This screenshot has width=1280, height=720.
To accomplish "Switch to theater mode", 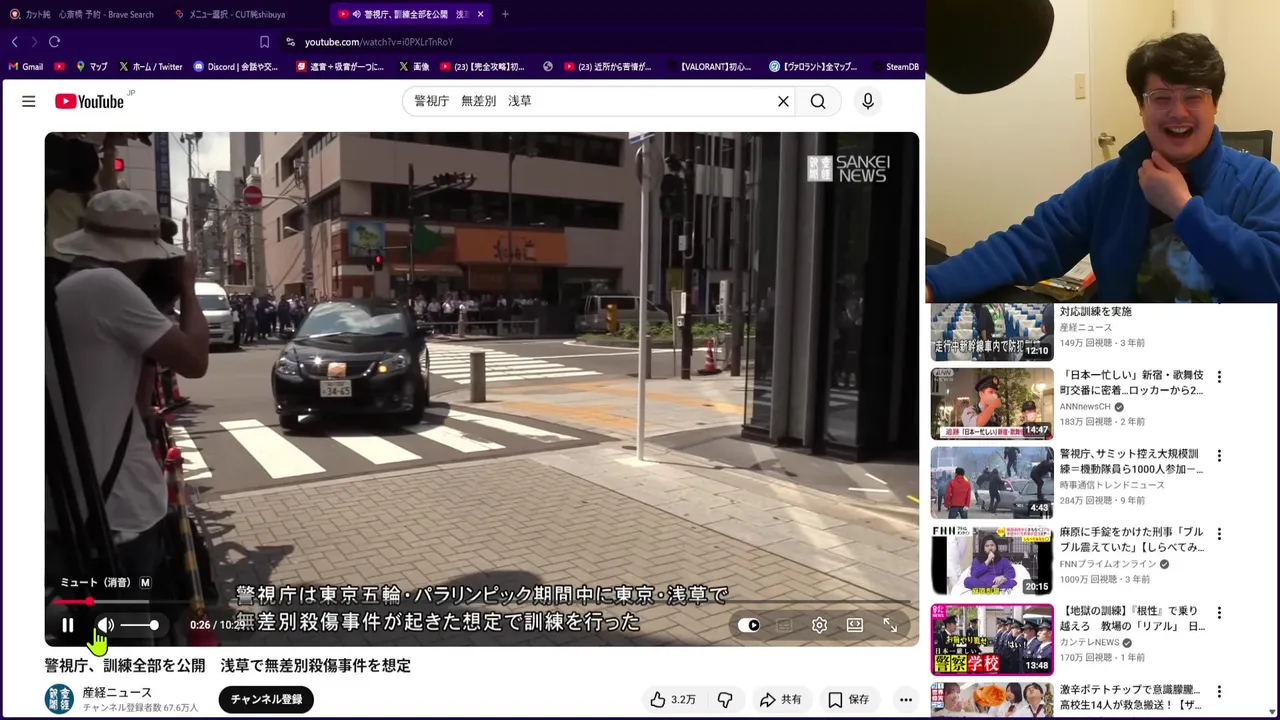I will (855, 625).
